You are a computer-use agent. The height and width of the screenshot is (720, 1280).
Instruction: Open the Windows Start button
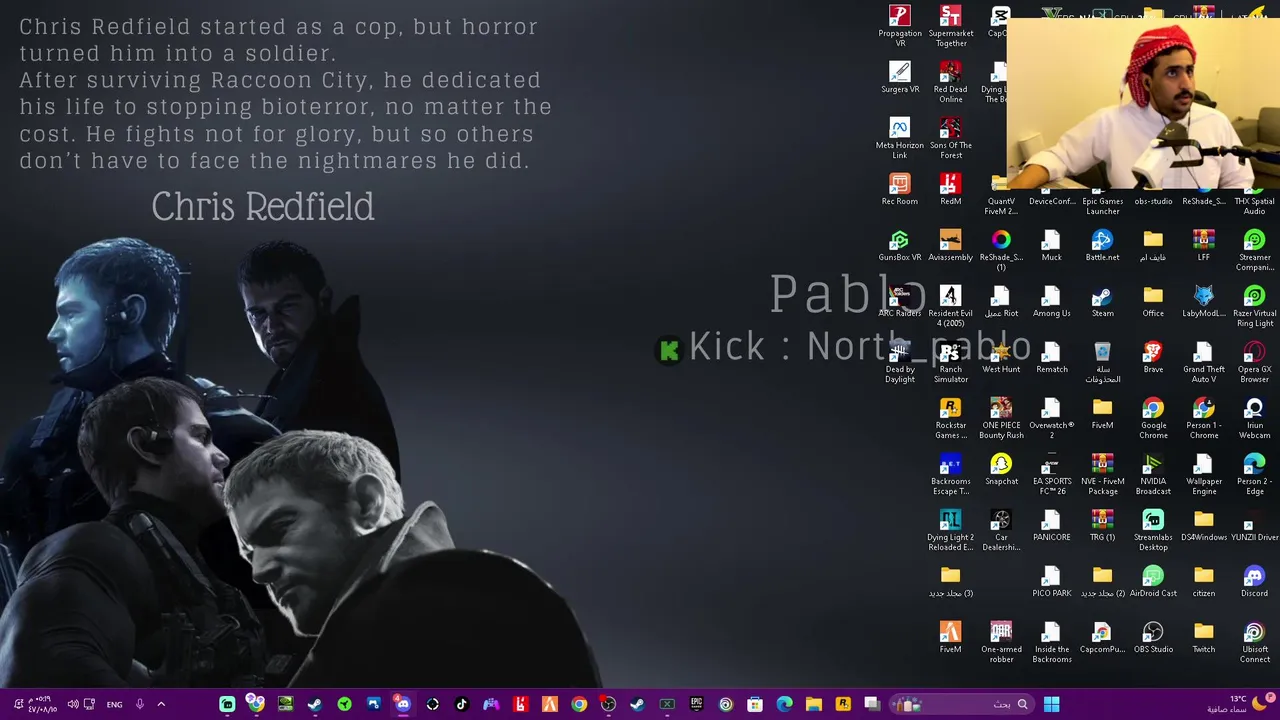[1051, 704]
